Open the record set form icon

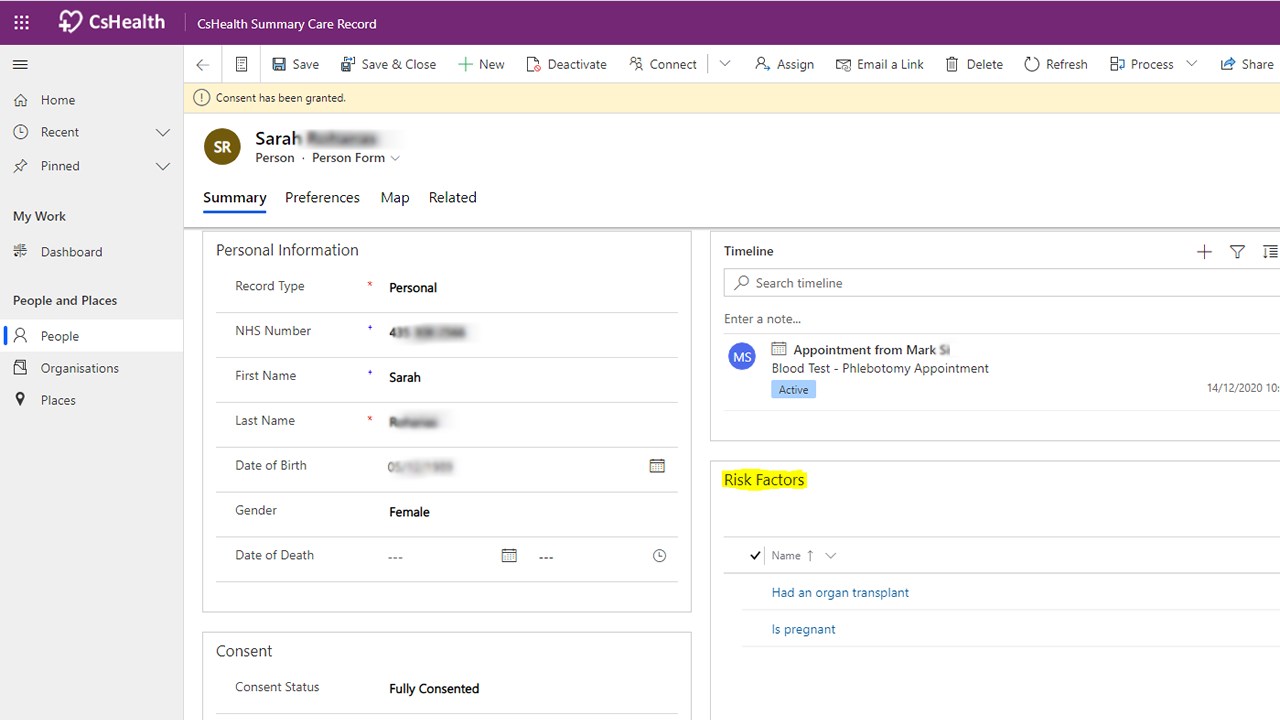click(241, 64)
